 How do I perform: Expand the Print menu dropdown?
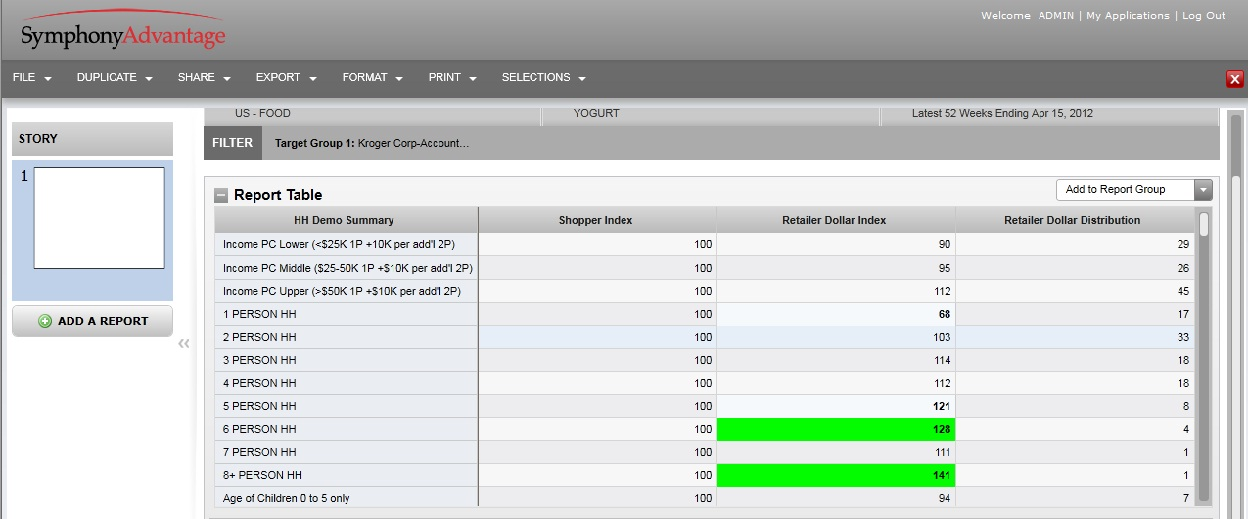tap(452, 78)
